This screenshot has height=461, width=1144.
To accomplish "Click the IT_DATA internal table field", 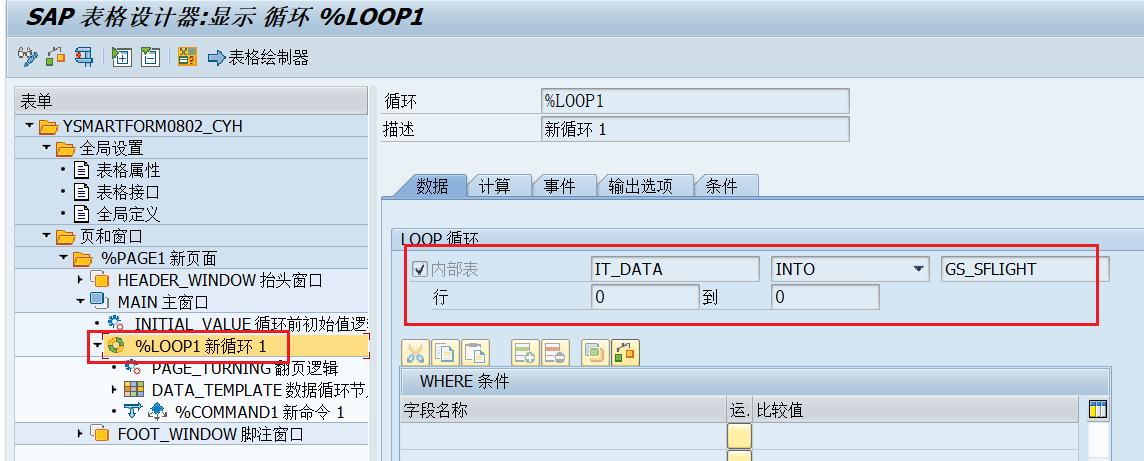I will click(675, 269).
